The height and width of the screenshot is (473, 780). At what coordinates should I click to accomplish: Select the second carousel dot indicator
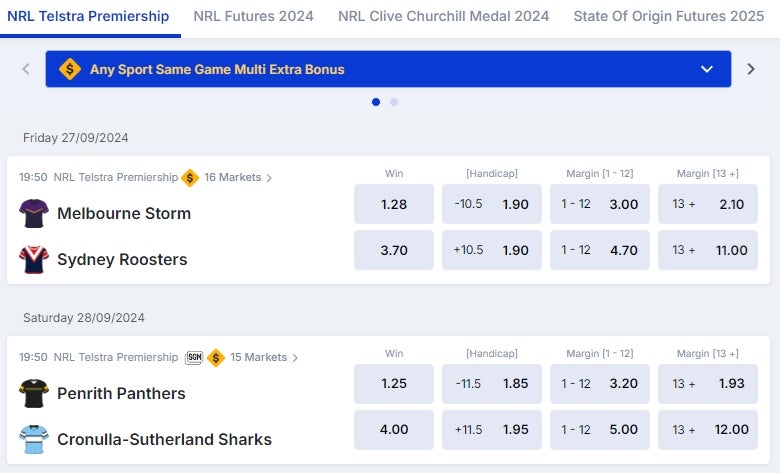[x=393, y=102]
